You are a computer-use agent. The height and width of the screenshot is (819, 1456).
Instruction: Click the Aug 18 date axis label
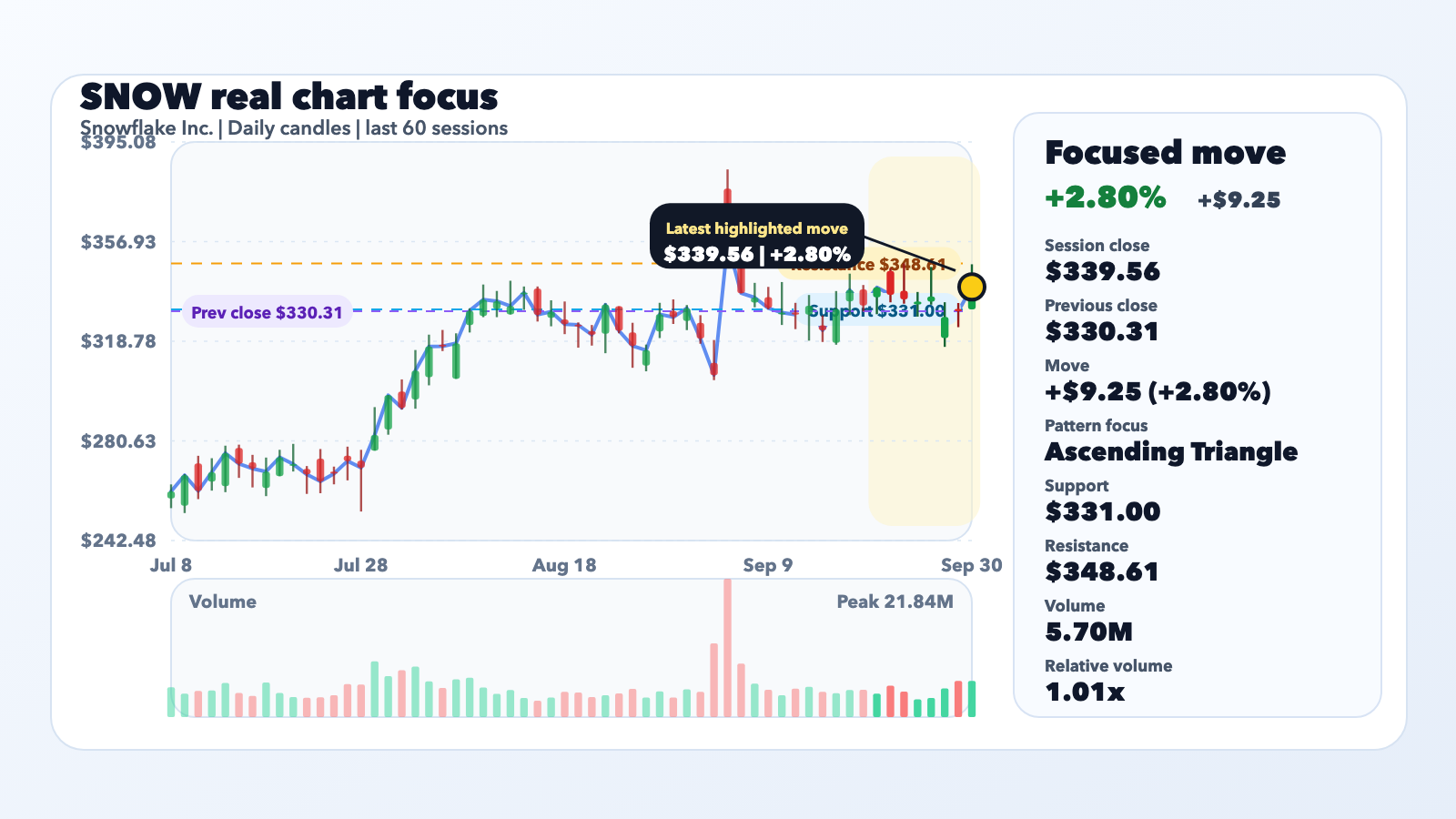pos(564,565)
